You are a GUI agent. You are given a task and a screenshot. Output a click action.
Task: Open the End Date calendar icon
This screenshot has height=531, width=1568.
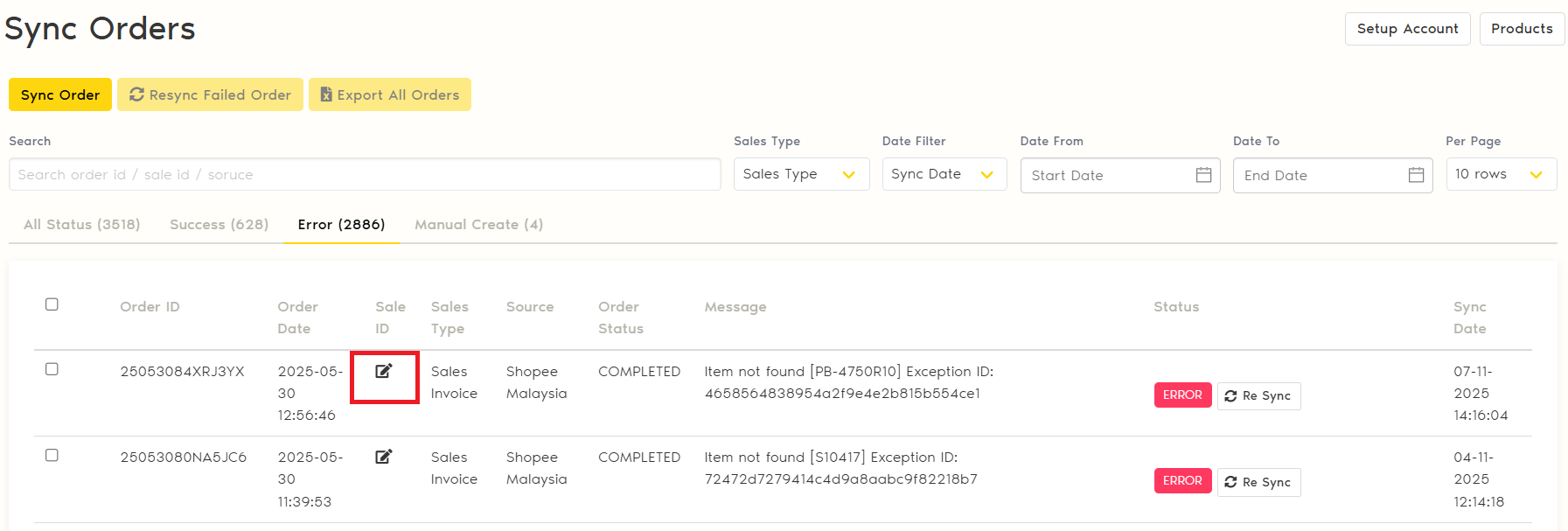(1416, 175)
